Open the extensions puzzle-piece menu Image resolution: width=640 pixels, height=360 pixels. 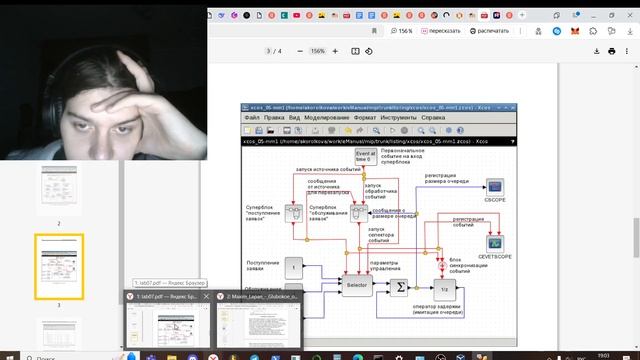pos(593,31)
